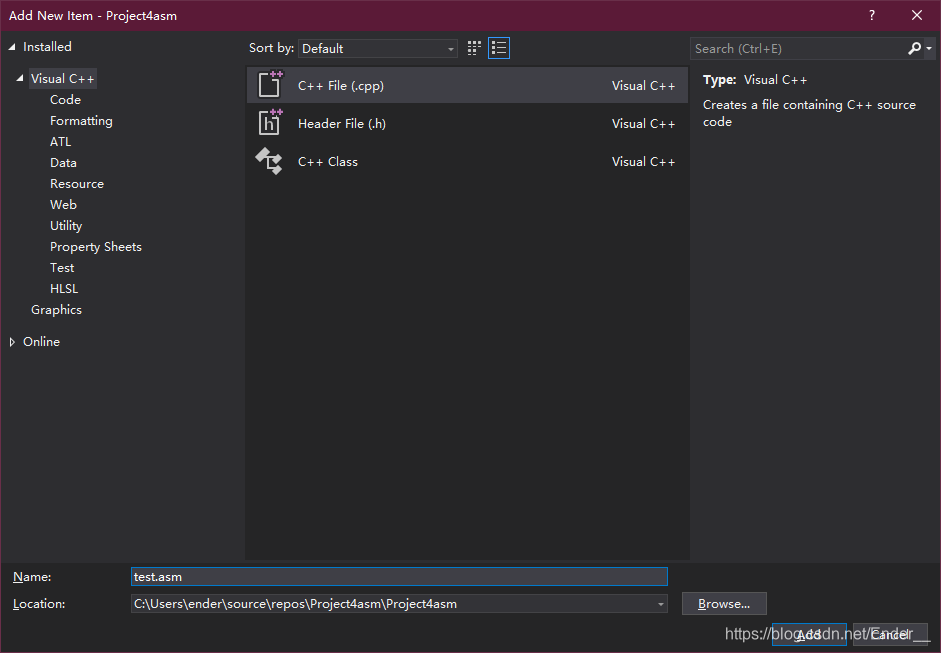Select the Code category

click(x=64, y=99)
